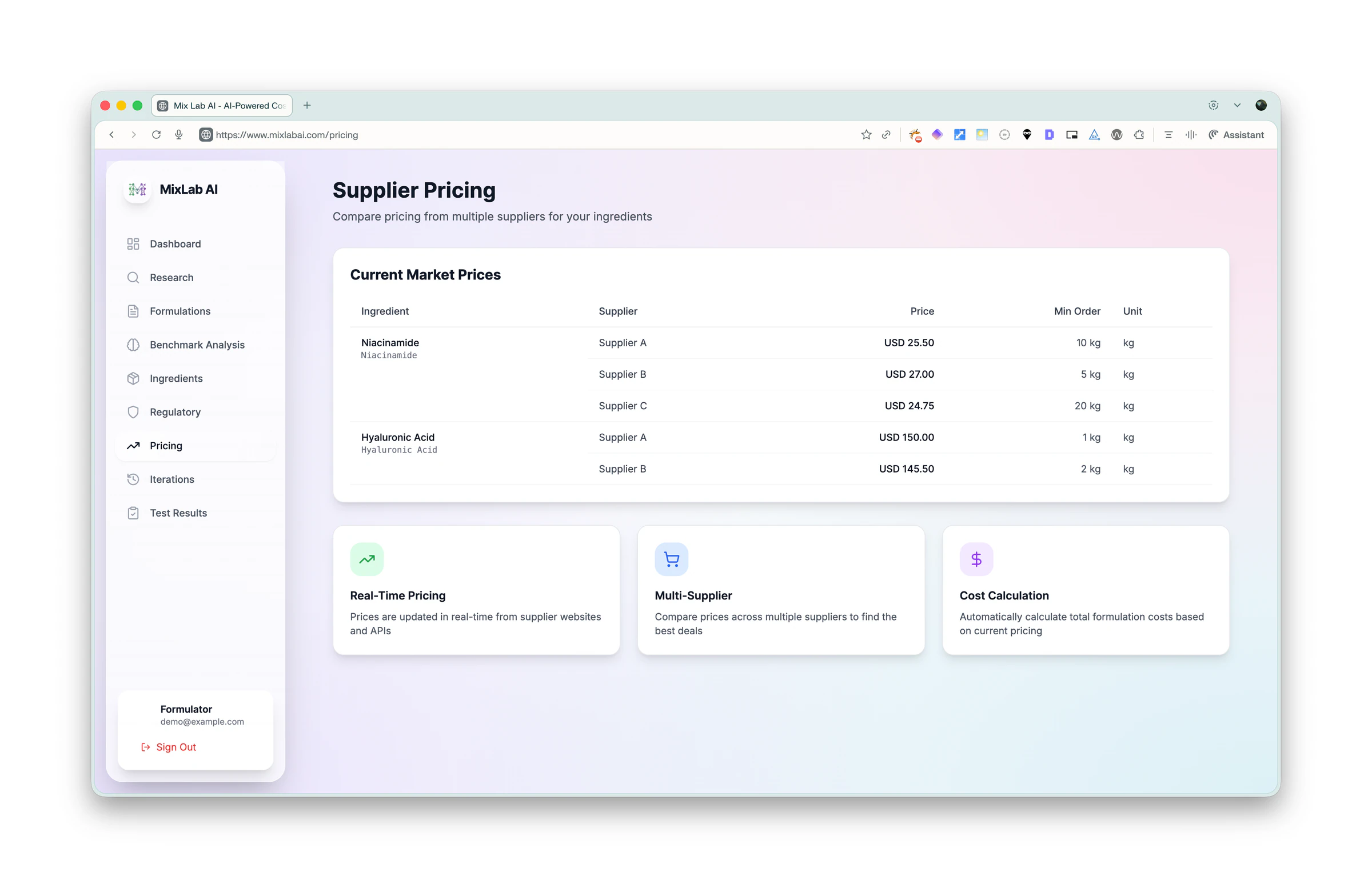1372x888 pixels.
Task: Switch to the Iterations section
Action: (196, 479)
